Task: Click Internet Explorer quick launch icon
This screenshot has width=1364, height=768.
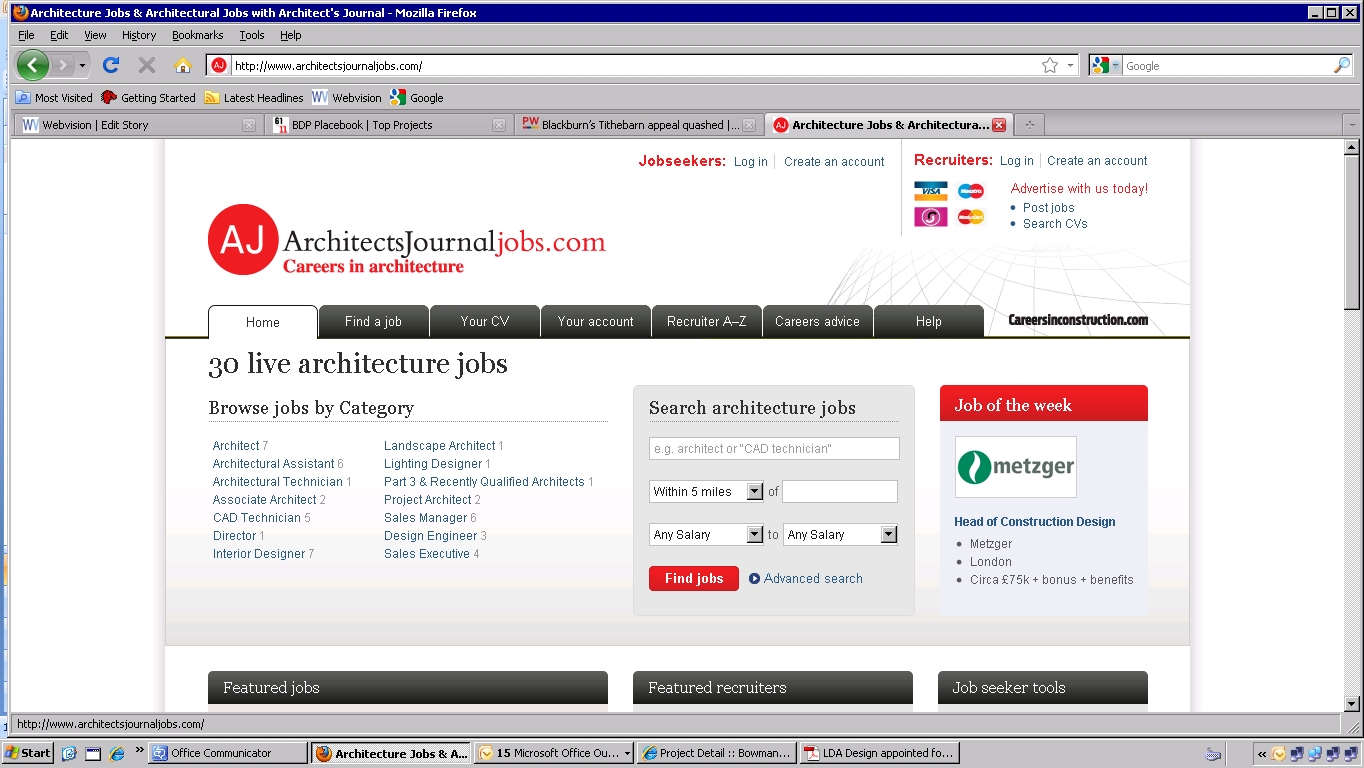Action: 116,753
